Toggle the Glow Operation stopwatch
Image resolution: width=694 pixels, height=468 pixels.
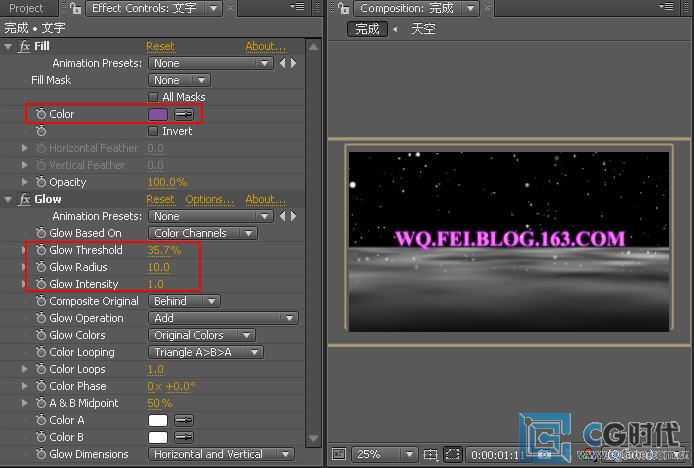point(41,318)
